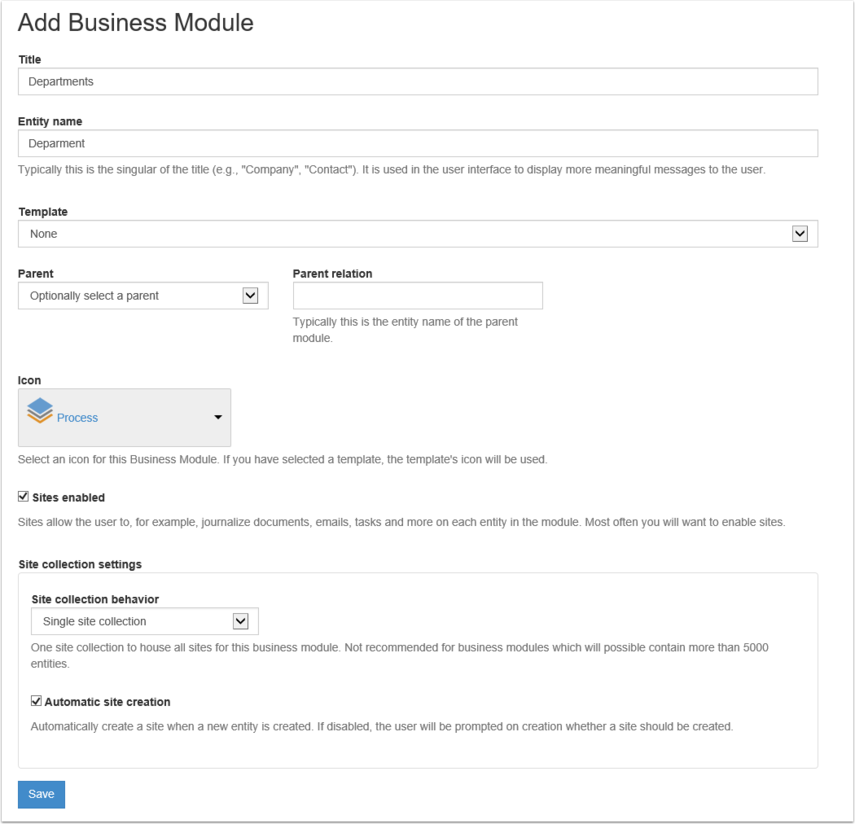Expand the Optionally select a parent dropdown

(143, 296)
